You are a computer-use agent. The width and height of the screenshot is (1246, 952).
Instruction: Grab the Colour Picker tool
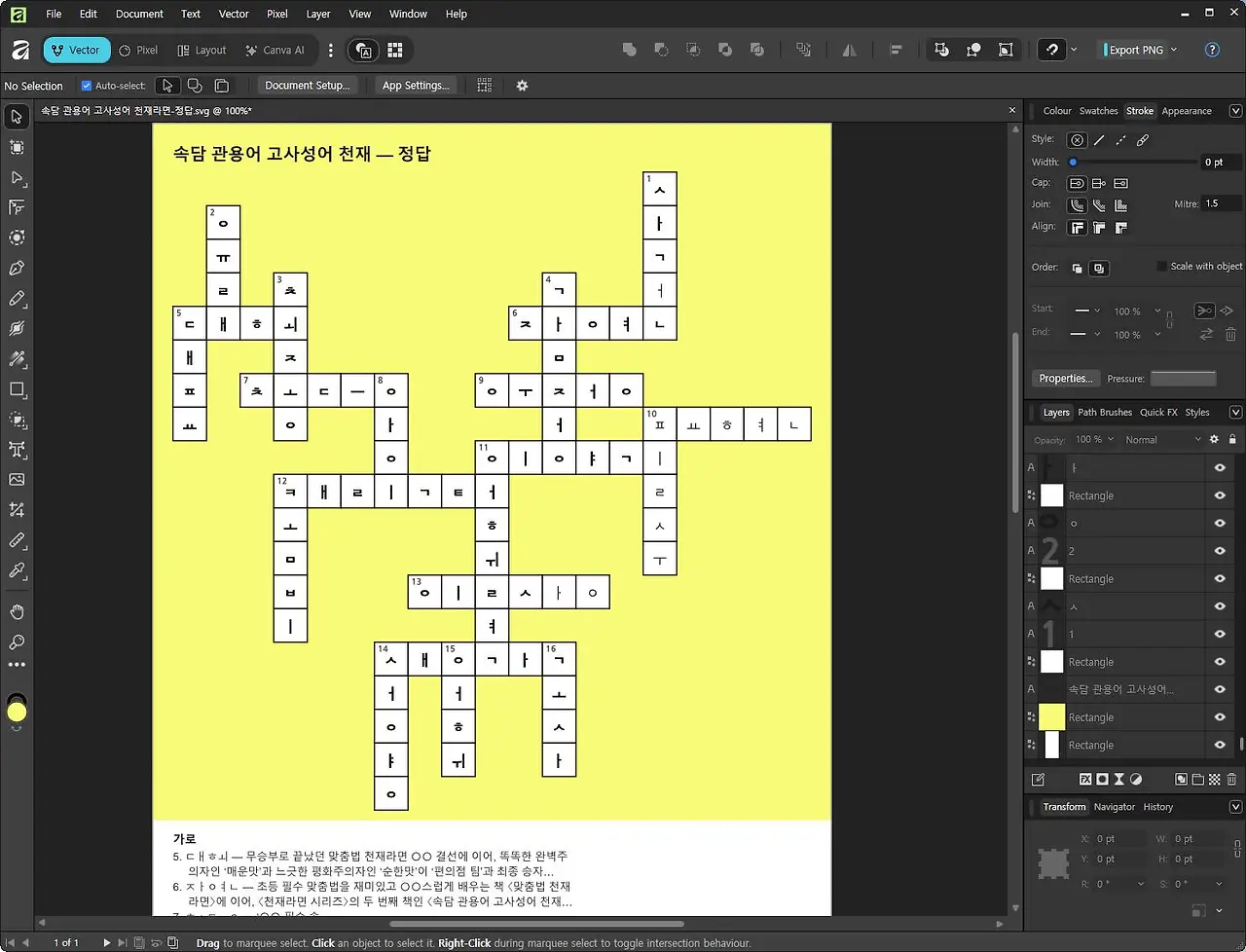pos(16,570)
